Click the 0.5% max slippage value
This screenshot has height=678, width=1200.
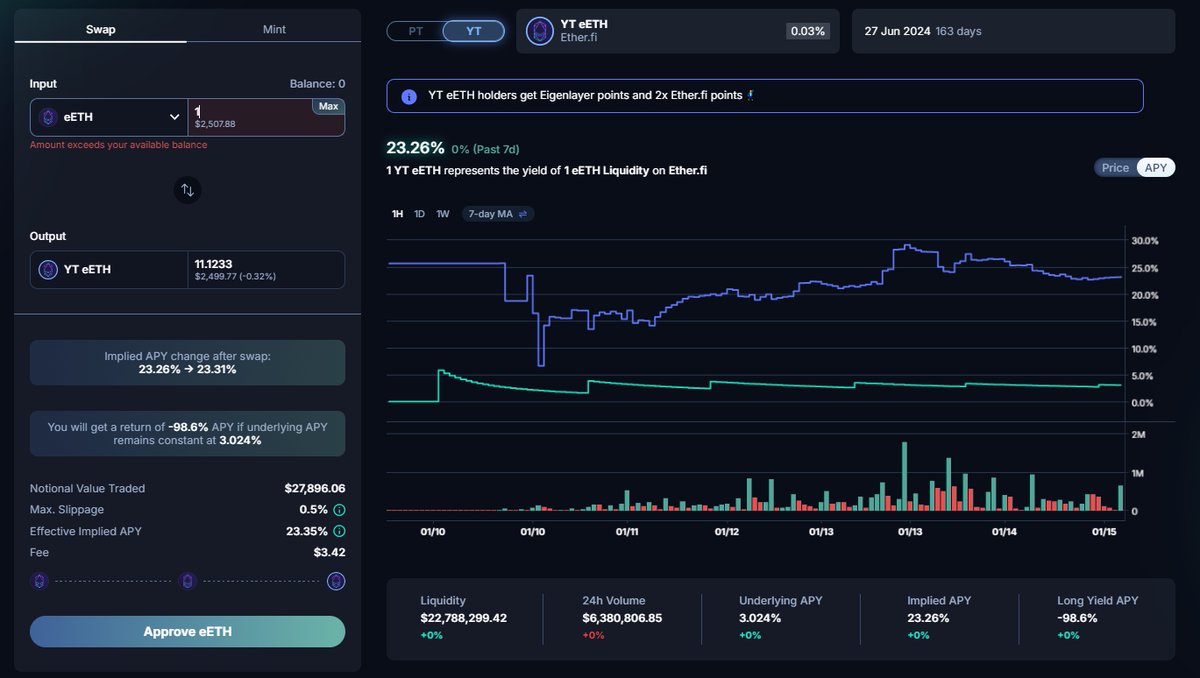pos(313,510)
